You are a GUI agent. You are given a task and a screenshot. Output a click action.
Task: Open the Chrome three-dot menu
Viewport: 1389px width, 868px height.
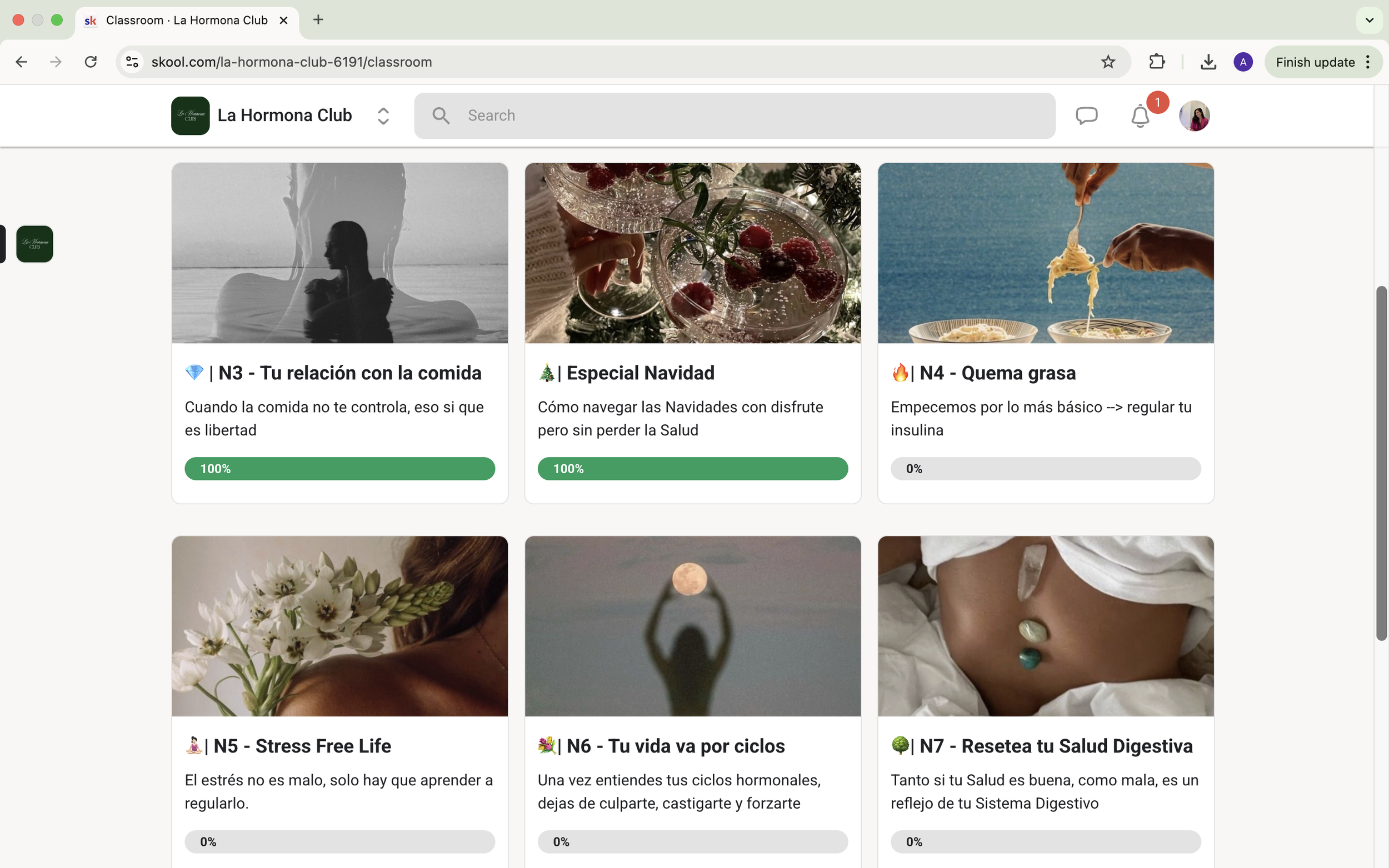click(1368, 62)
